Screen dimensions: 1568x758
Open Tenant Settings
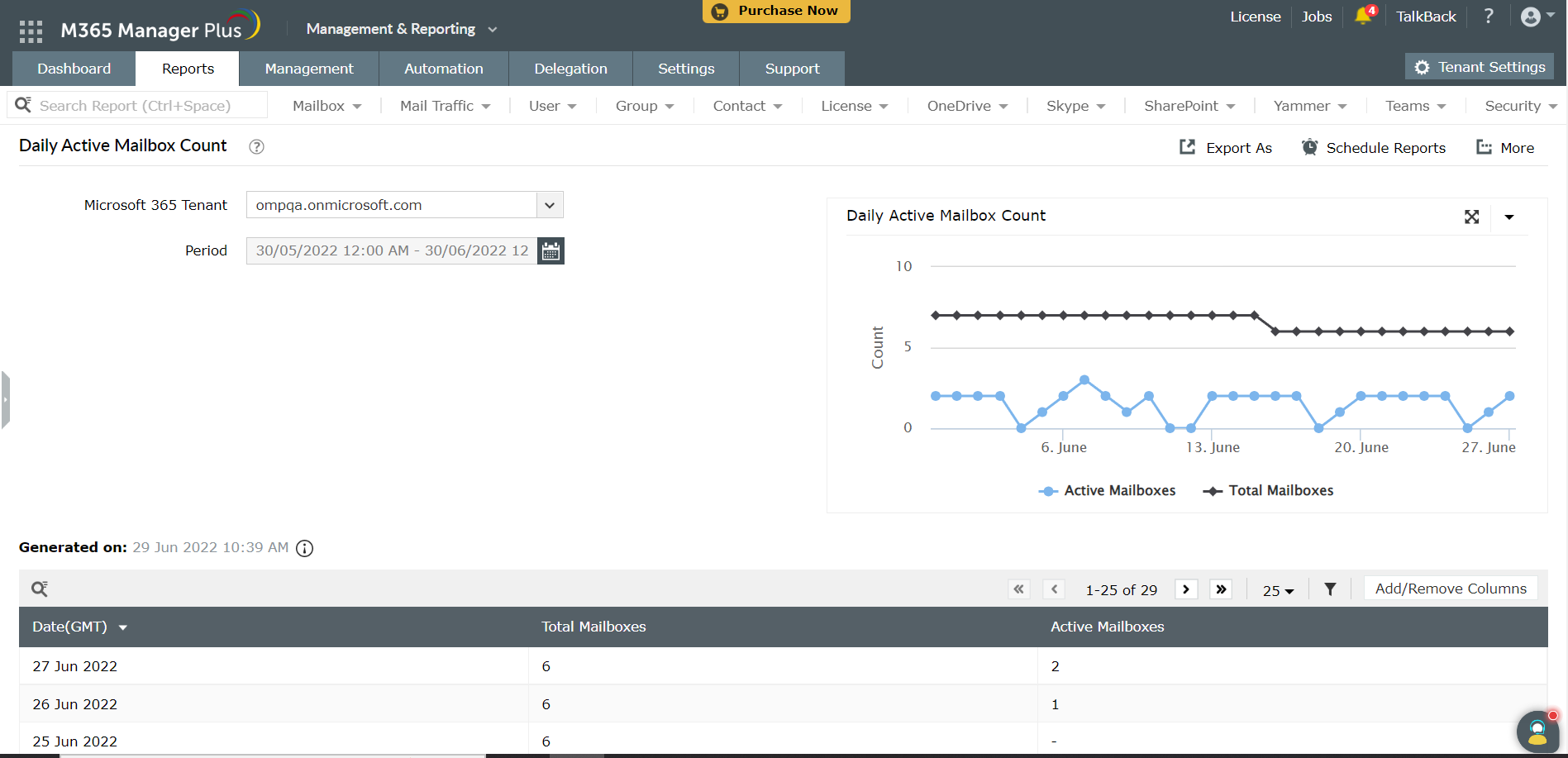[x=1480, y=67]
